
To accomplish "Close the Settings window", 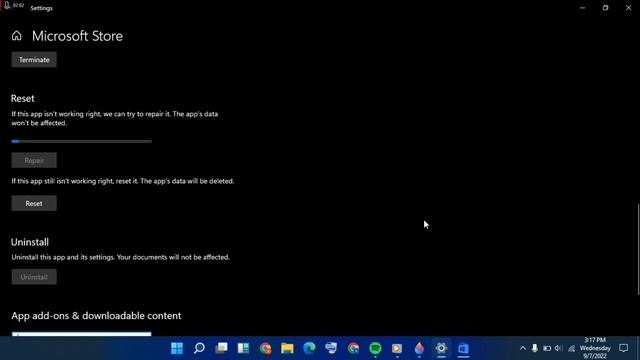I will (x=629, y=8).
